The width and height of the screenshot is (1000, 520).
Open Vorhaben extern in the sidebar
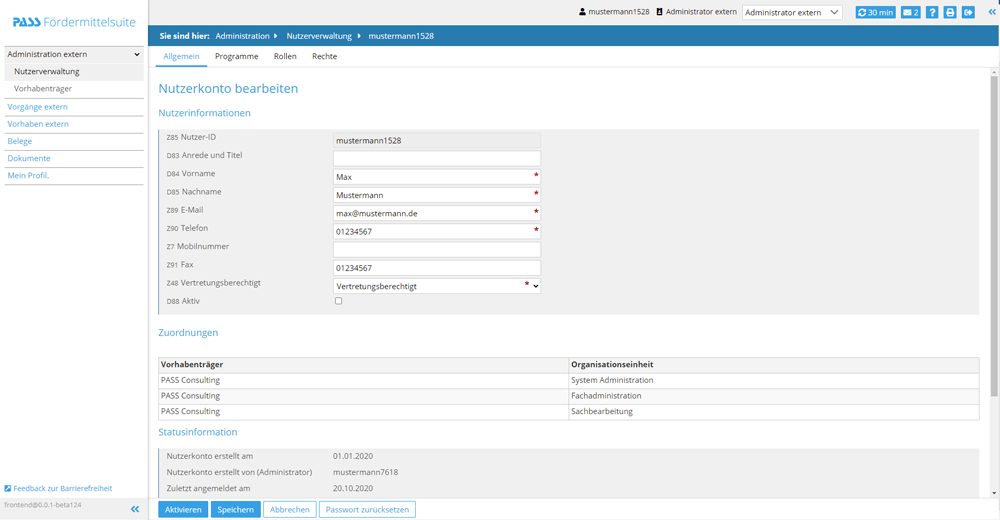click(x=38, y=124)
